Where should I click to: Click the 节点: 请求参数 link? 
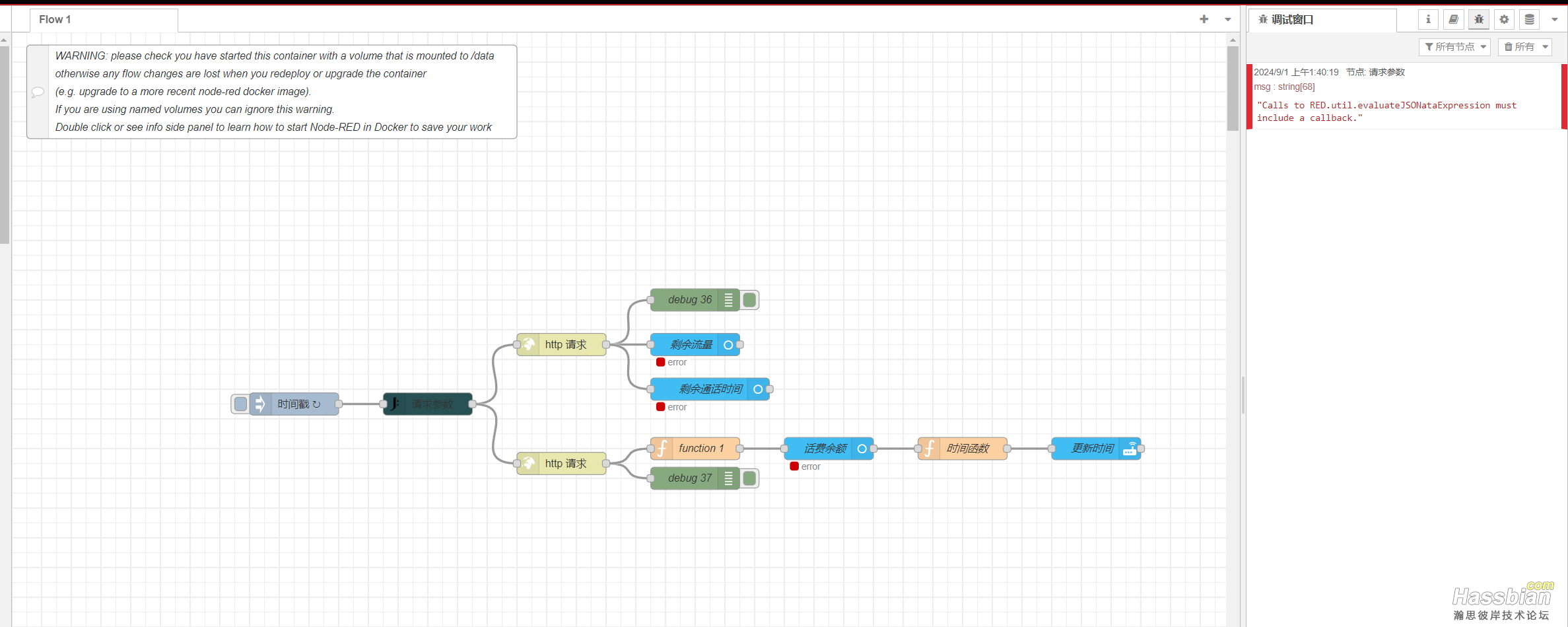pyautogui.click(x=1375, y=72)
